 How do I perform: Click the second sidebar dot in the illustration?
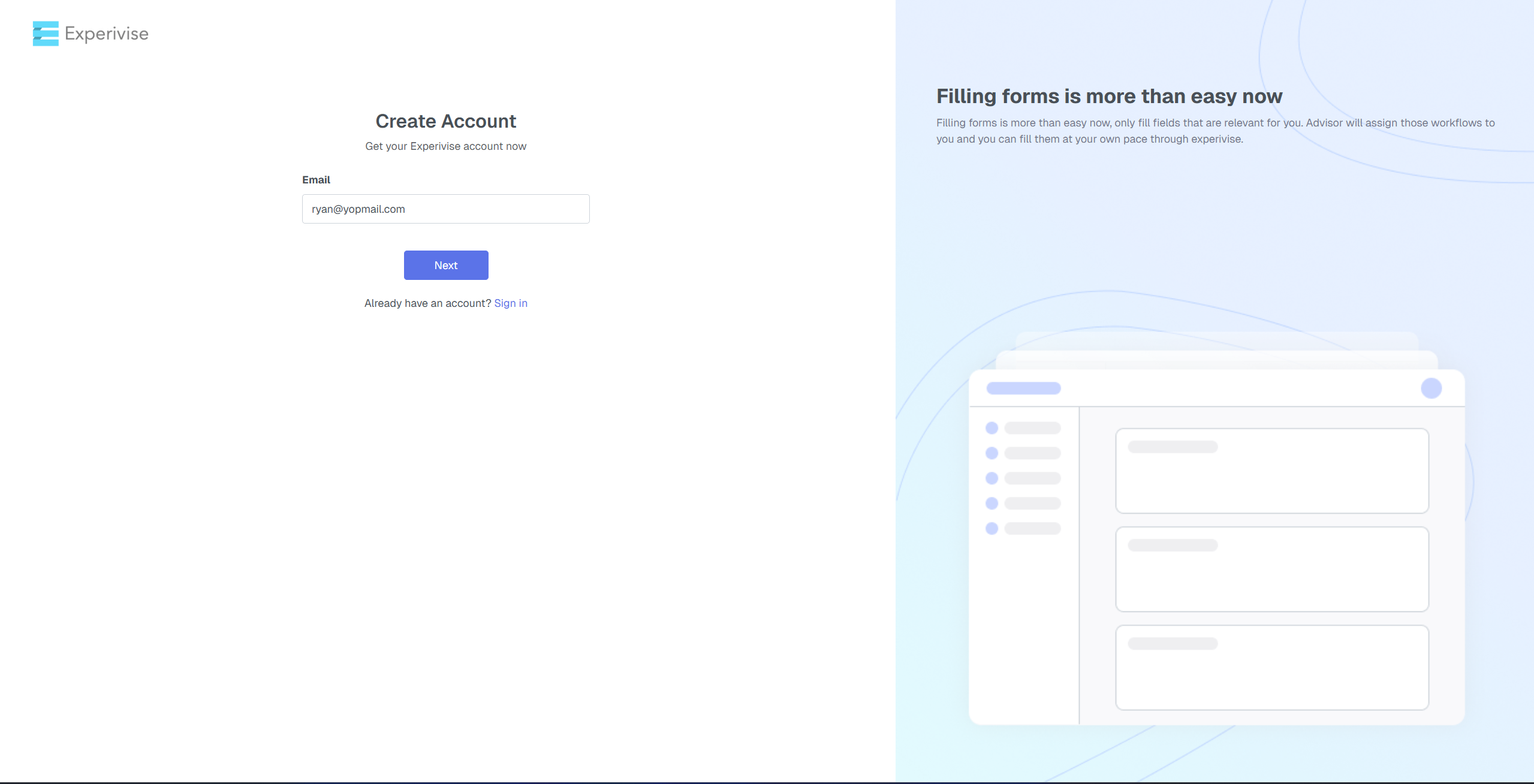[991, 453]
